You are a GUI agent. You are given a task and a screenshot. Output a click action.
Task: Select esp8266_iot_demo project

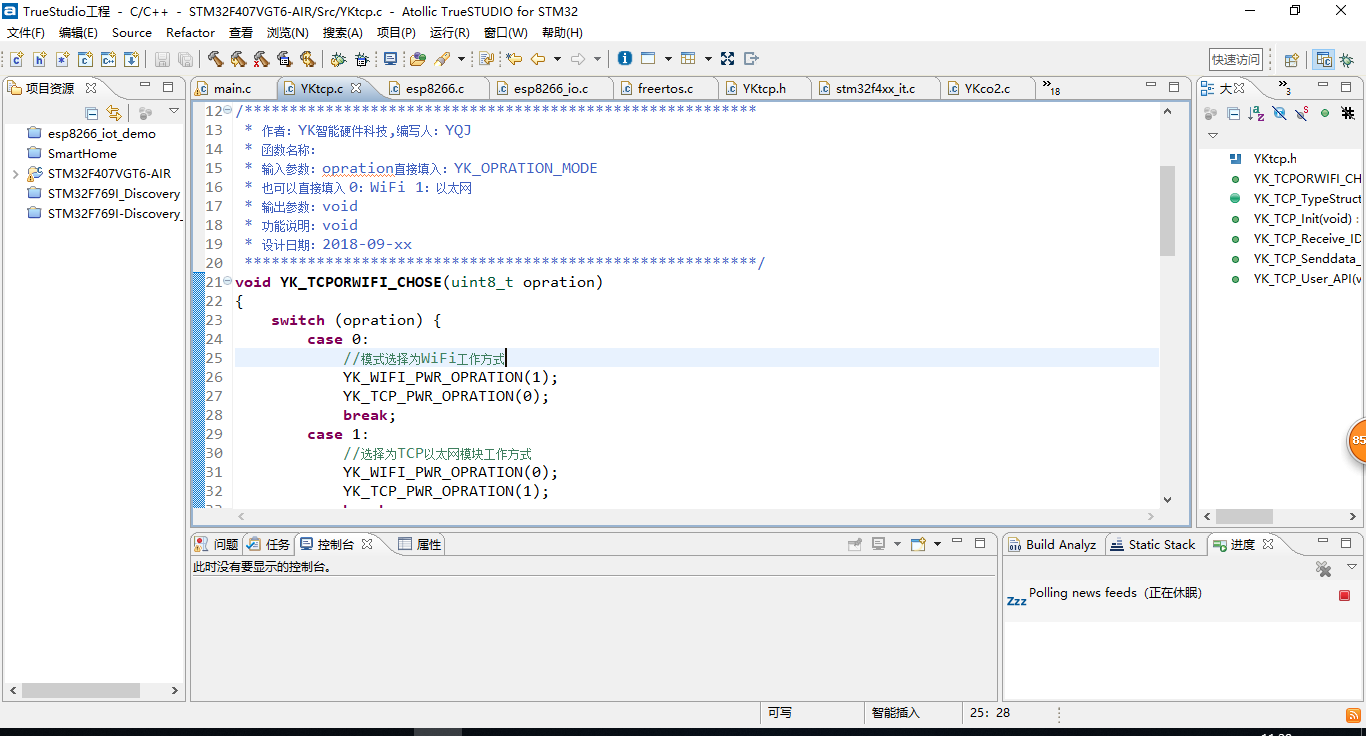101,133
